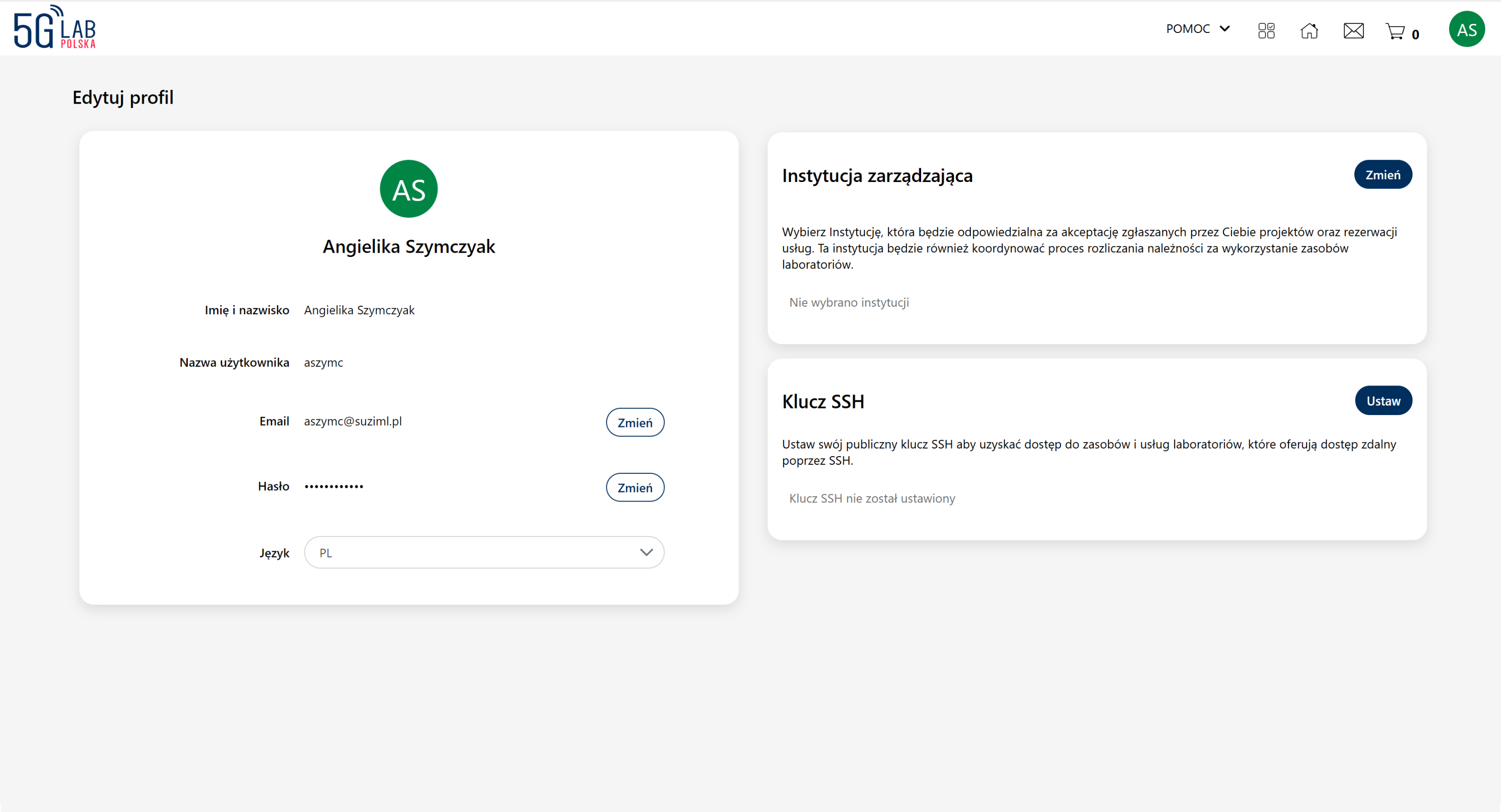This screenshot has height=812, width=1501.
Task: Open the messages envelope icon
Action: pyautogui.click(x=1353, y=30)
